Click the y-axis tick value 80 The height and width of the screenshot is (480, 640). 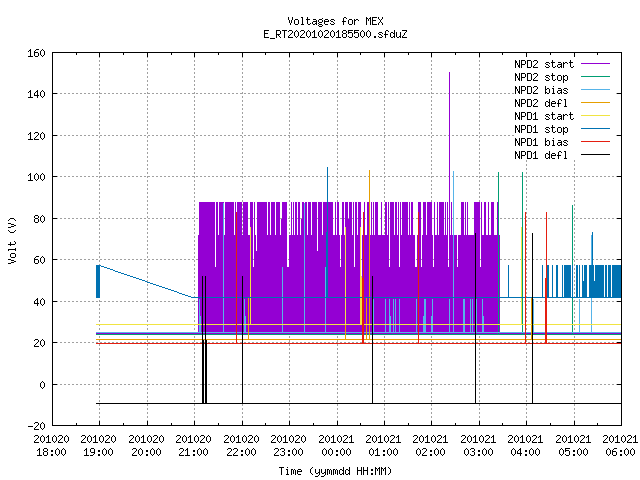[x=39, y=219]
